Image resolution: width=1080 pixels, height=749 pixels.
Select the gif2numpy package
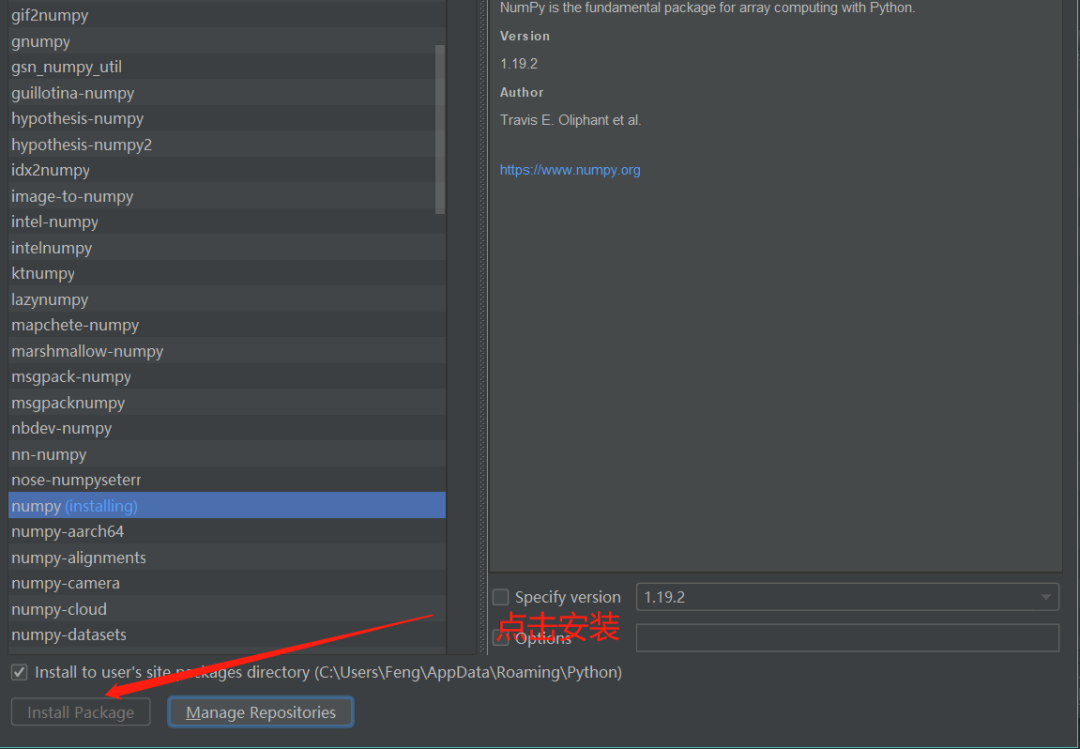pyautogui.click(x=227, y=14)
